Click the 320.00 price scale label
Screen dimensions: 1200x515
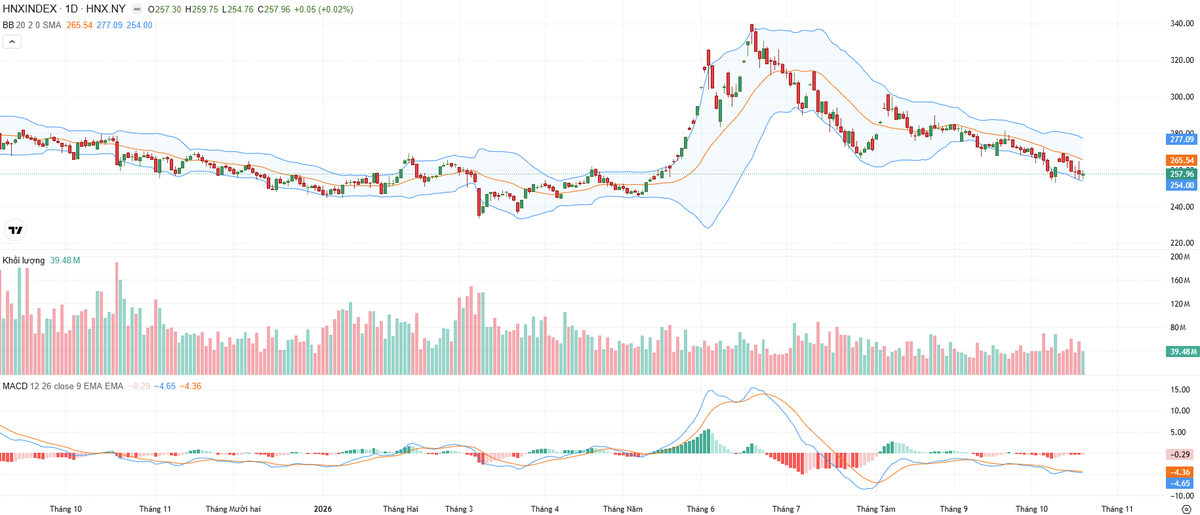coord(1183,60)
